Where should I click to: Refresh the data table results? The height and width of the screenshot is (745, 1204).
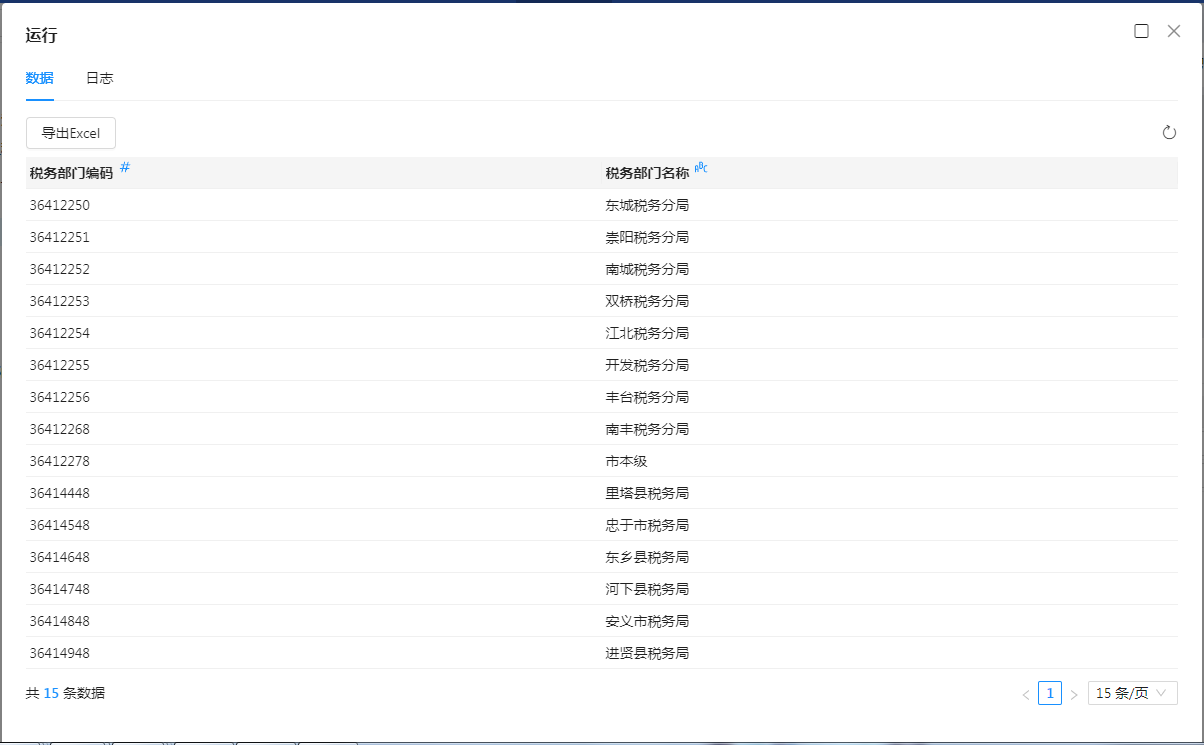coord(1169,133)
